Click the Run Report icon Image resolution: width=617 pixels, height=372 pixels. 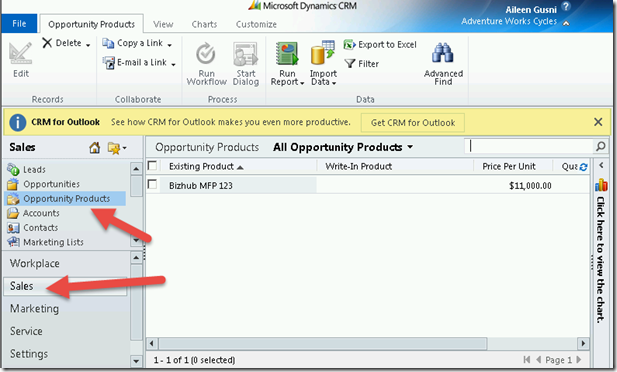[x=287, y=53]
